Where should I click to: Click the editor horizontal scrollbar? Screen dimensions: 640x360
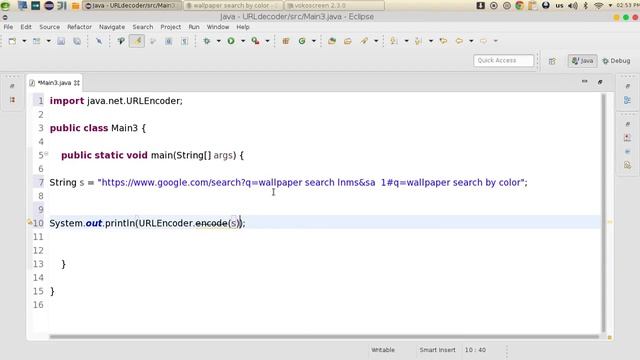pos(324,337)
